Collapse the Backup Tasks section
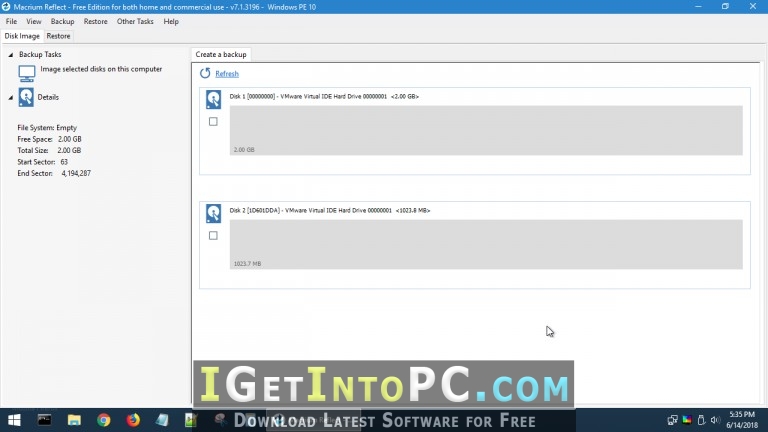 (10, 55)
